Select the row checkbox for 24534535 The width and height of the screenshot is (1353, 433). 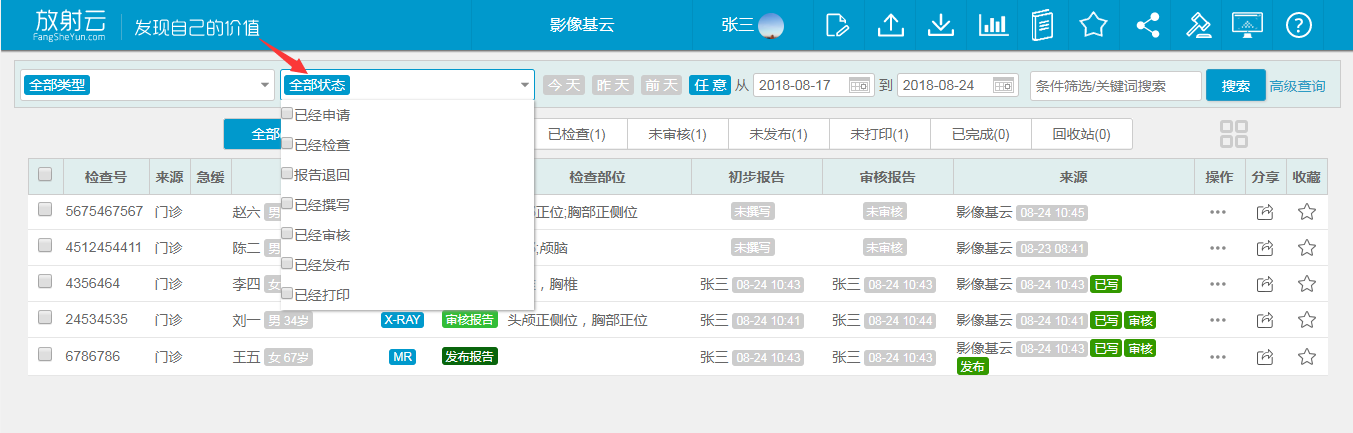point(45,318)
